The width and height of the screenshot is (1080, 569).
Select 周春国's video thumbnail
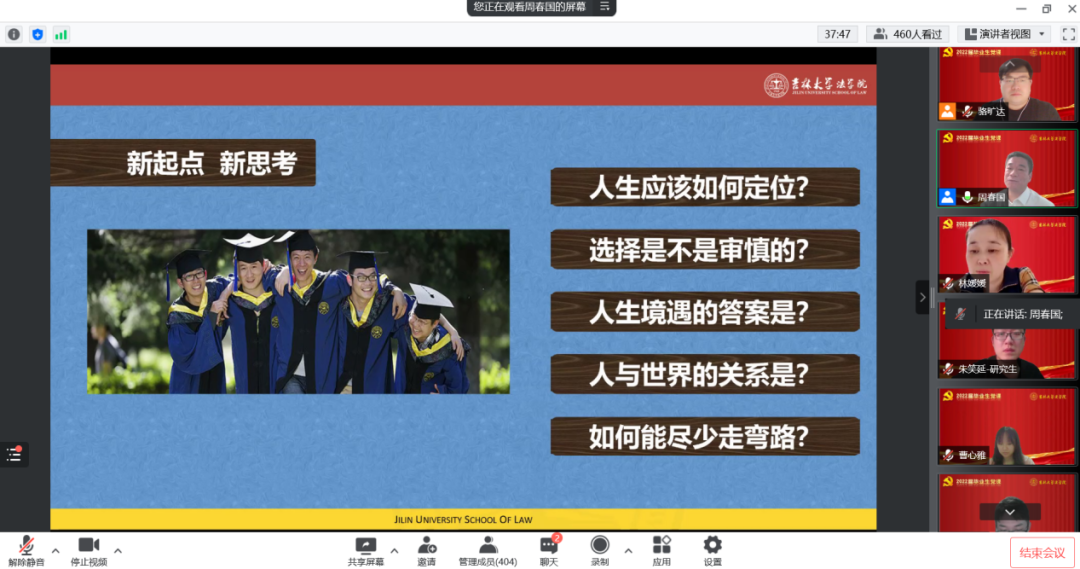(x=1006, y=168)
